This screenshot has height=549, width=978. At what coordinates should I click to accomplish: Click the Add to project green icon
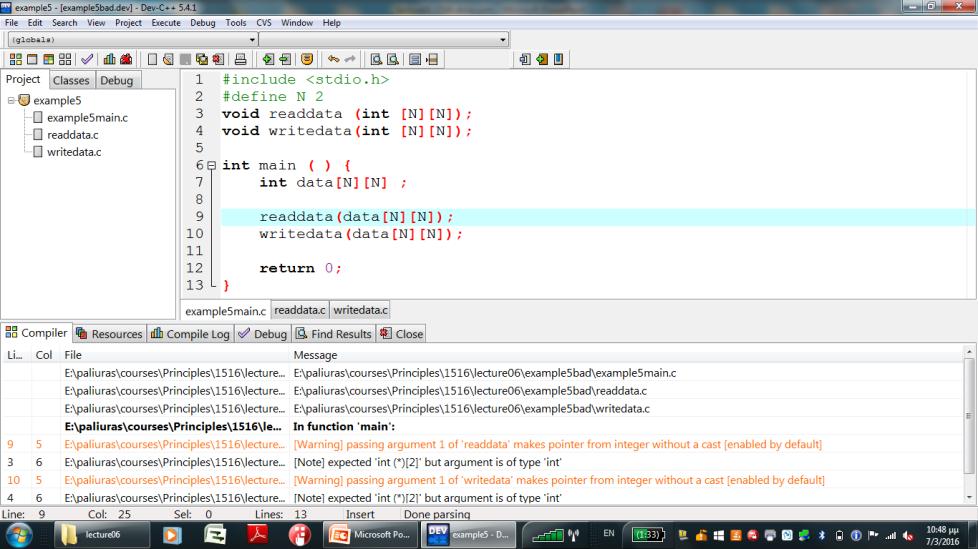coord(268,59)
